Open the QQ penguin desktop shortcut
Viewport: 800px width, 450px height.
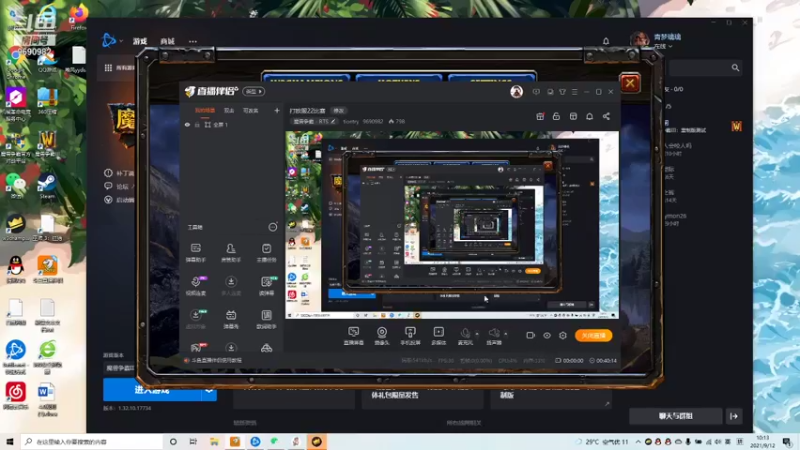[16, 269]
